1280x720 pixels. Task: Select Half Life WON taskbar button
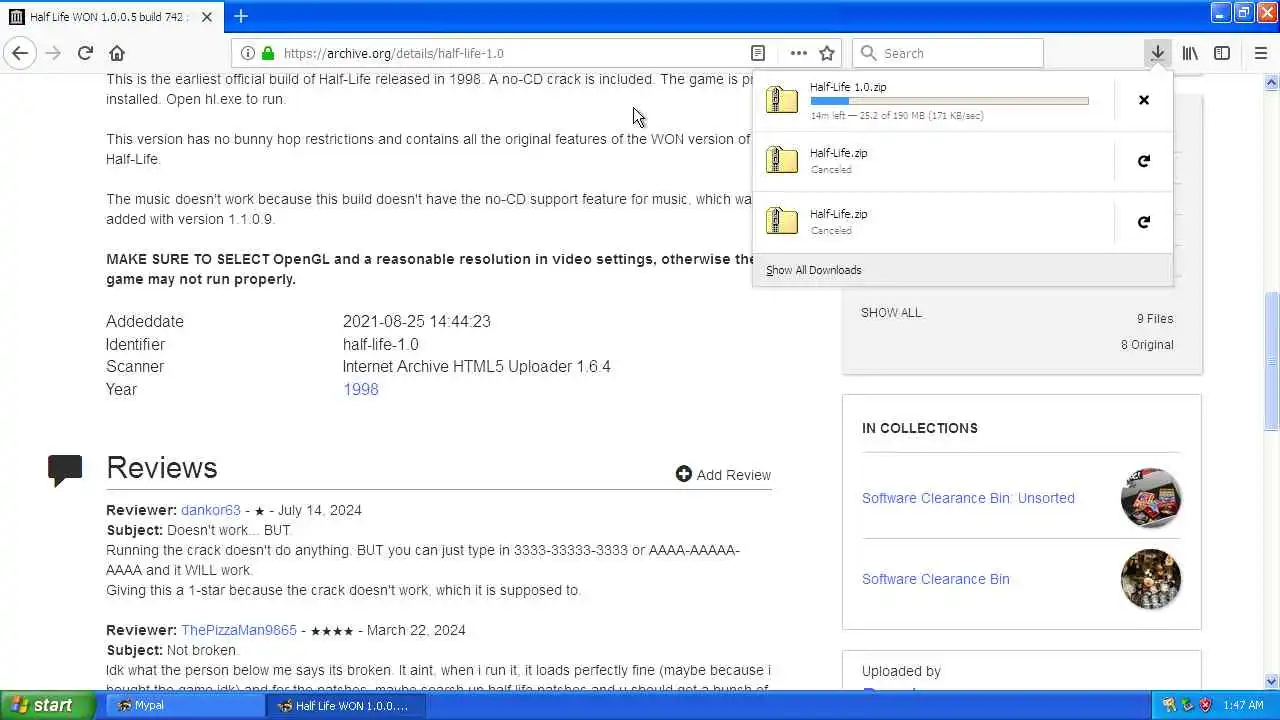coord(346,705)
